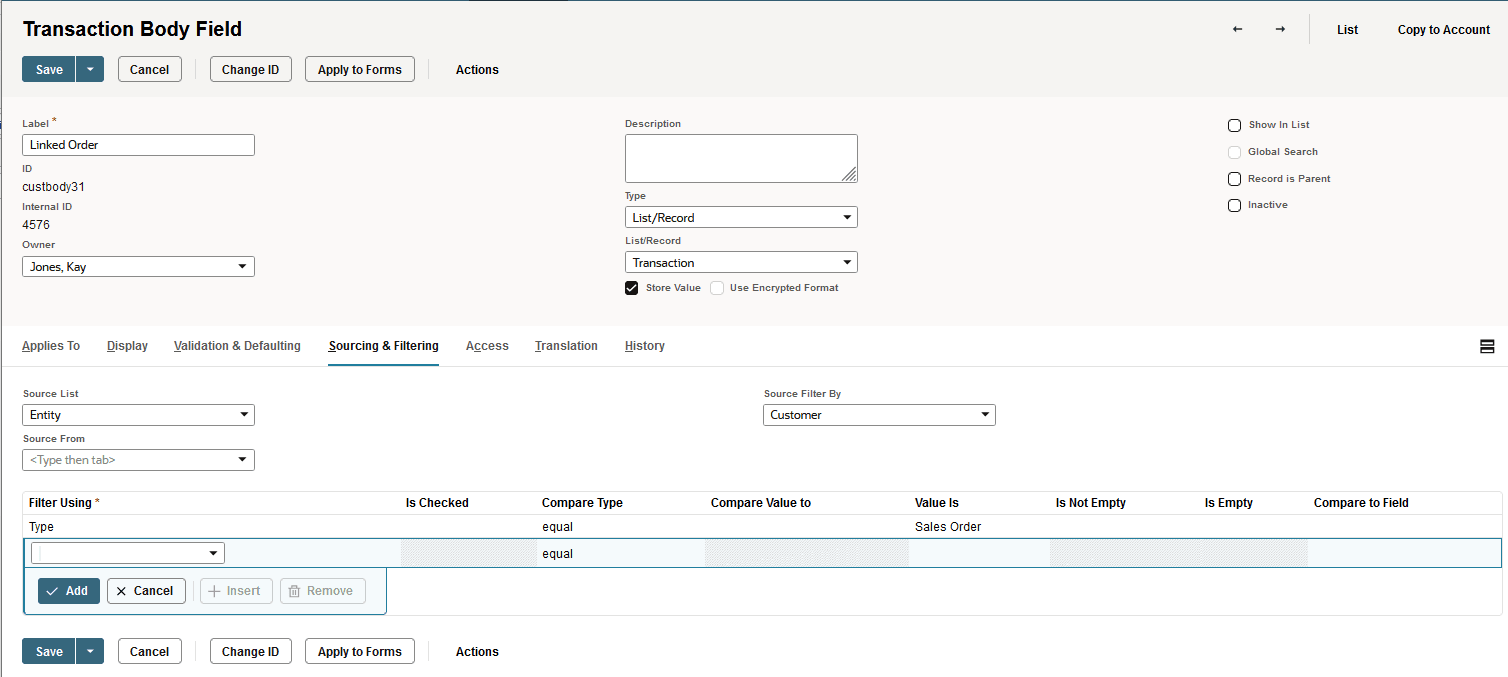Enable Use Encrypted Format

point(716,287)
